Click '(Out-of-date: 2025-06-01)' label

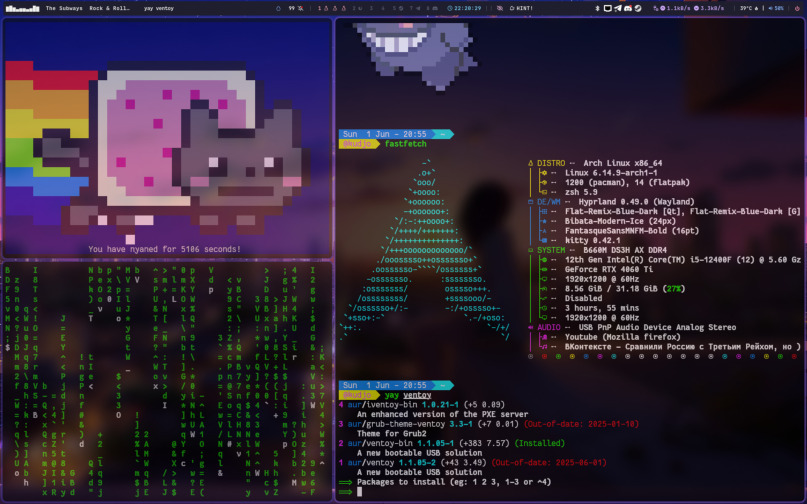(x=549, y=462)
